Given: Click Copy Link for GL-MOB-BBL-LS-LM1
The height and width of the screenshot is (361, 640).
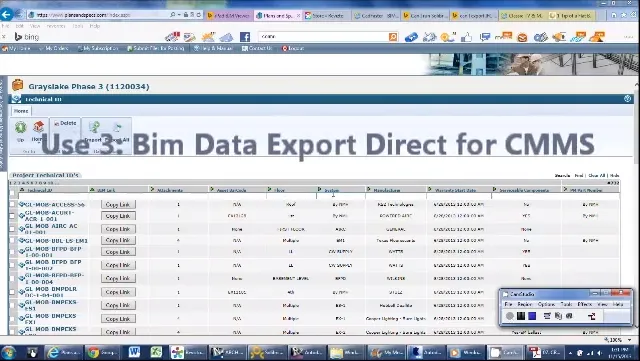Looking at the screenshot, I should [118, 241].
